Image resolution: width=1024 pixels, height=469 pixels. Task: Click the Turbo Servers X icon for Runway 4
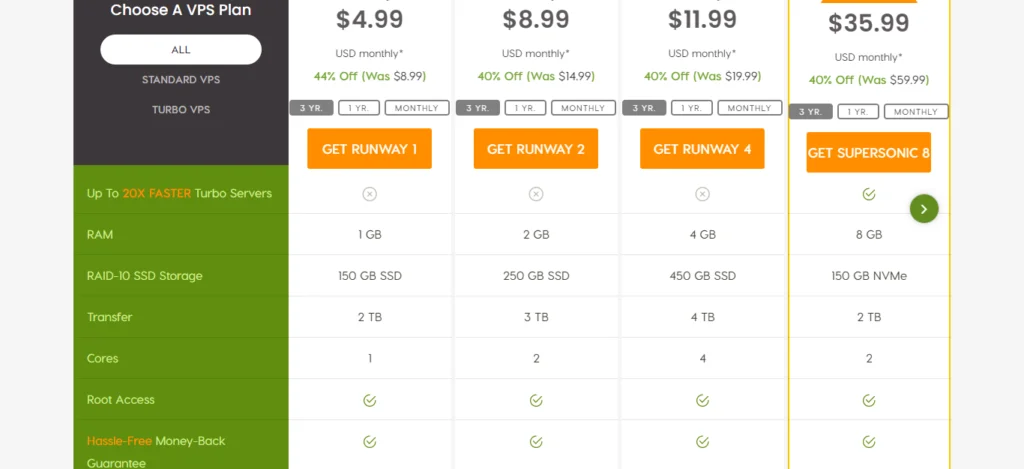click(x=702, y=194)
